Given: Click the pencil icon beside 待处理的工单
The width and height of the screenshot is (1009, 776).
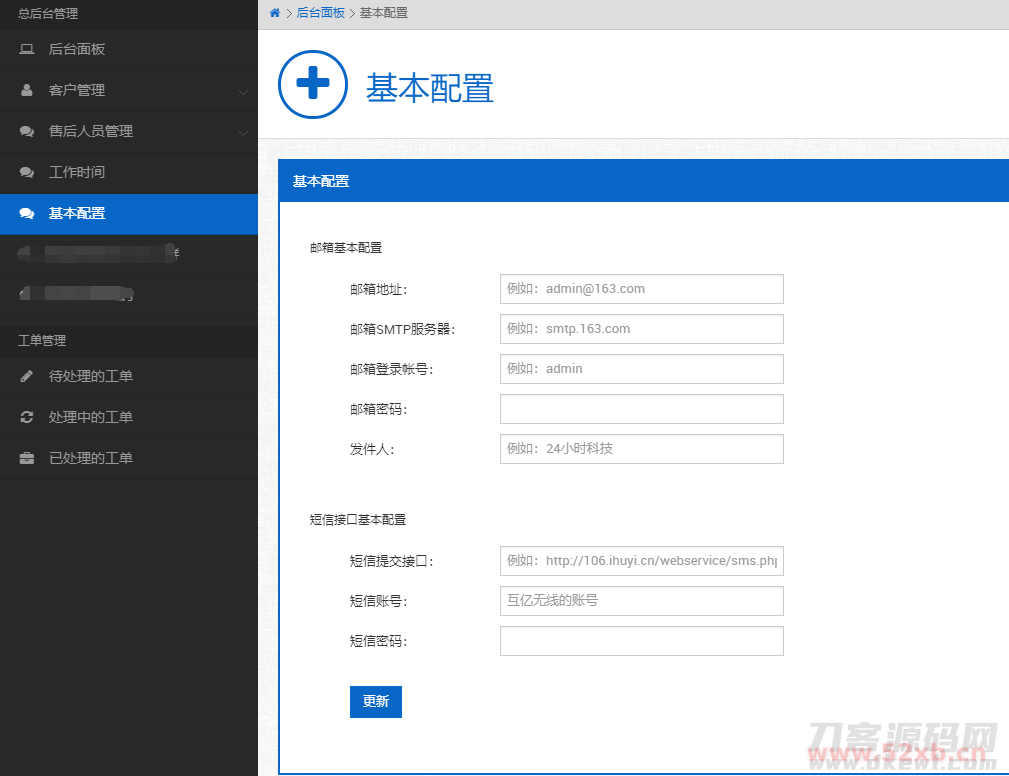Looking at the screenshot, I should pos(24,377).
